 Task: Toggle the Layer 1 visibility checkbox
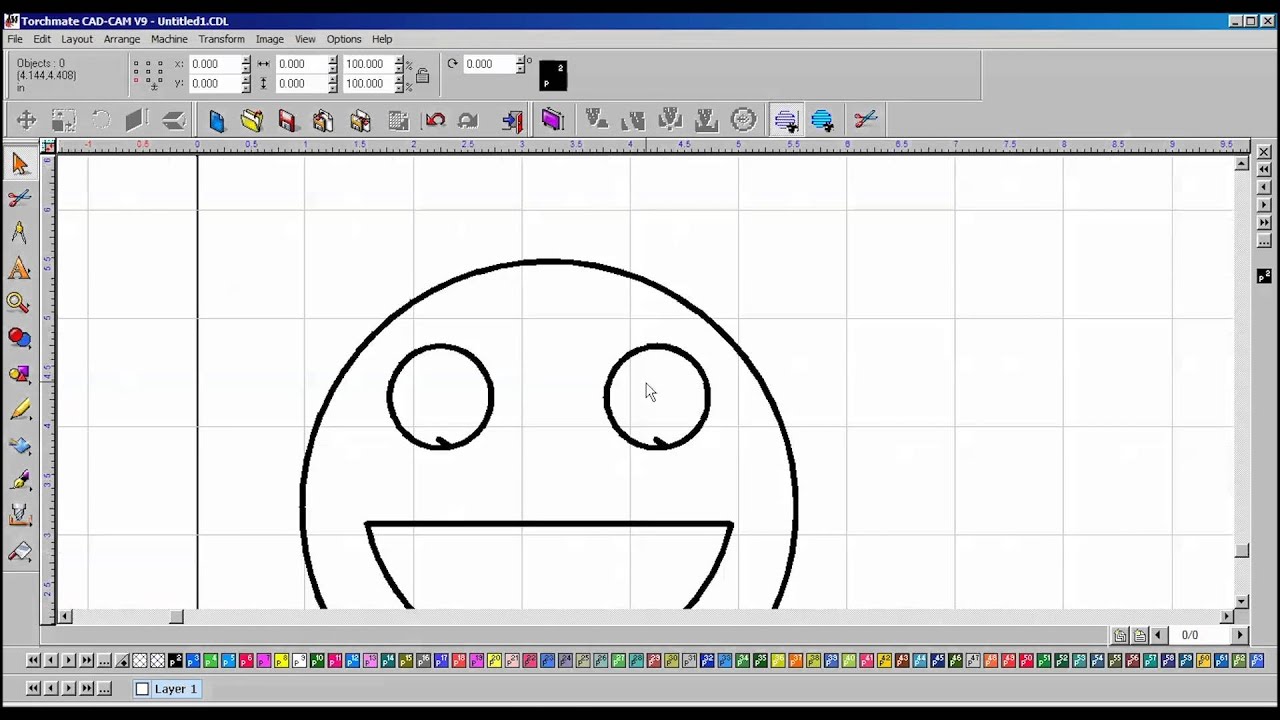click(x=142, y=688)
